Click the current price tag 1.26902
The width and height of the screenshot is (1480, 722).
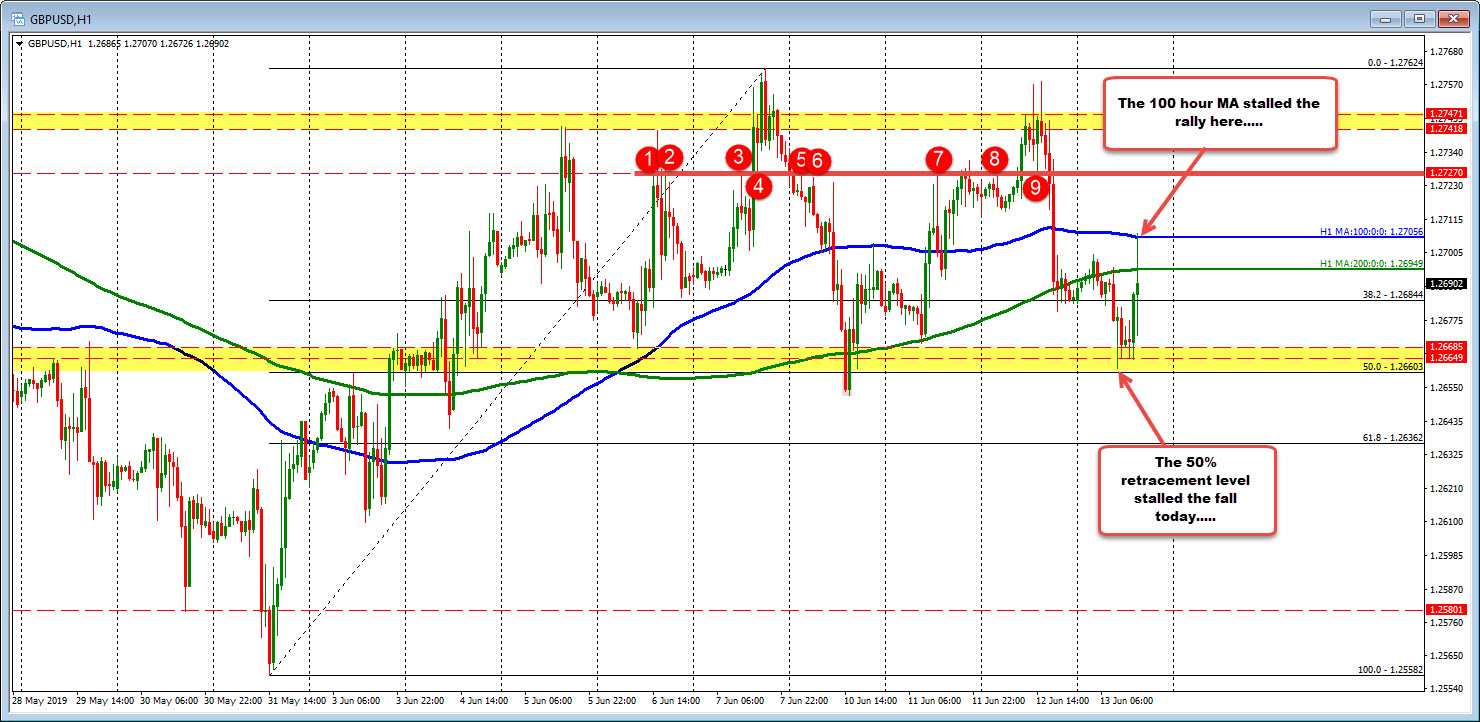point(1447,284)
